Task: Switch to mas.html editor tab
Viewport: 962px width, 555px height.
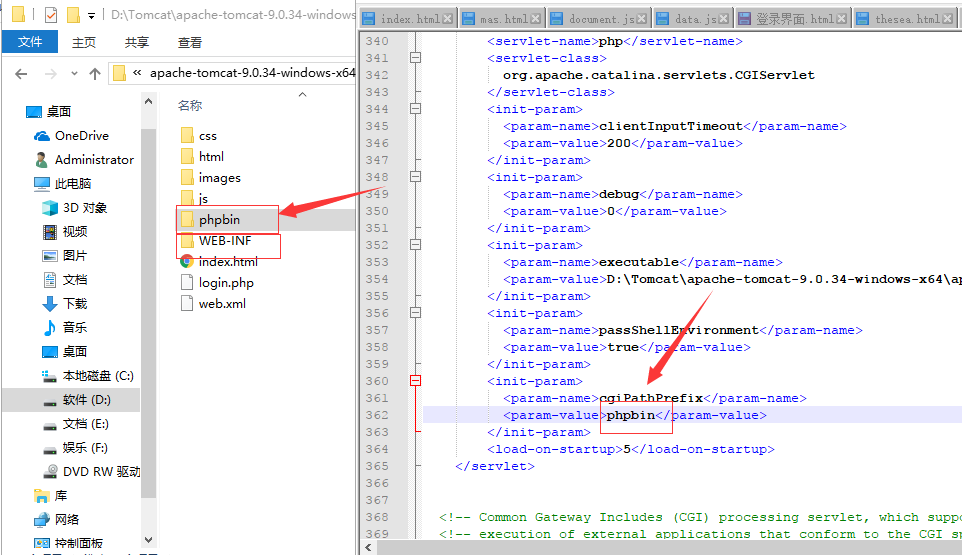Action: 502,19
